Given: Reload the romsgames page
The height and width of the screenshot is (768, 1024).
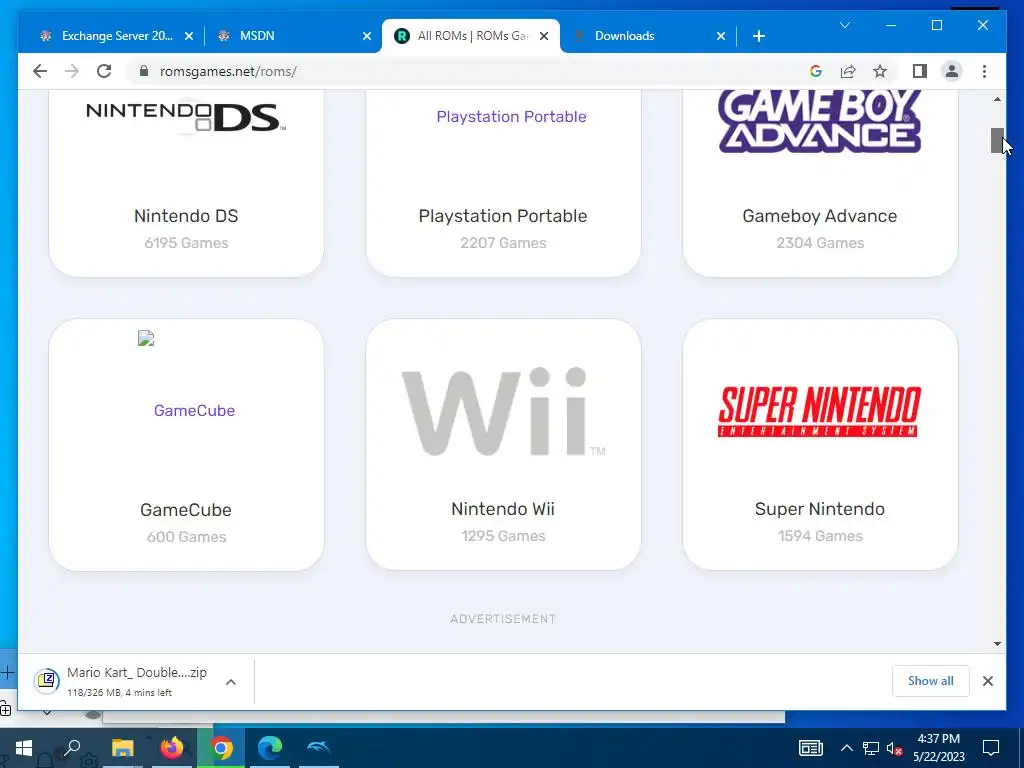Looking at the screenshot, I should tap(104, 71).
